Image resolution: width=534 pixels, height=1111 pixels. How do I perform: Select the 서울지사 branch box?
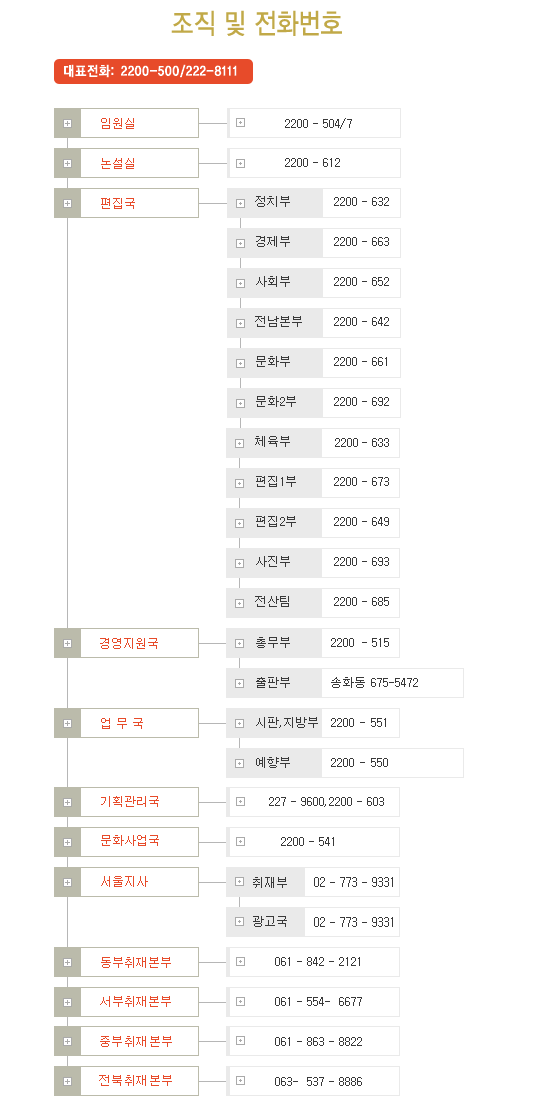(126, 882)
